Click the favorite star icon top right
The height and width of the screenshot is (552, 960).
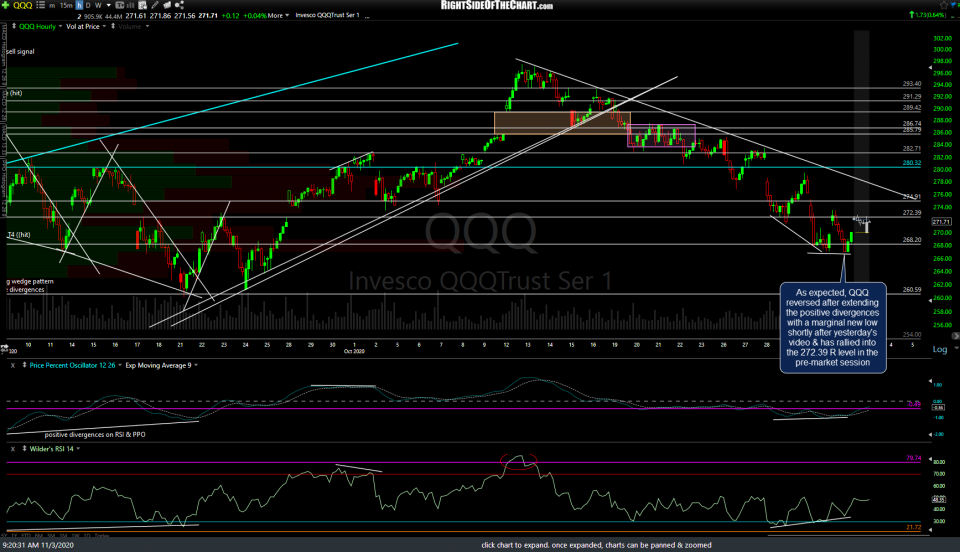pyautogui.click(x=943, y=5)
